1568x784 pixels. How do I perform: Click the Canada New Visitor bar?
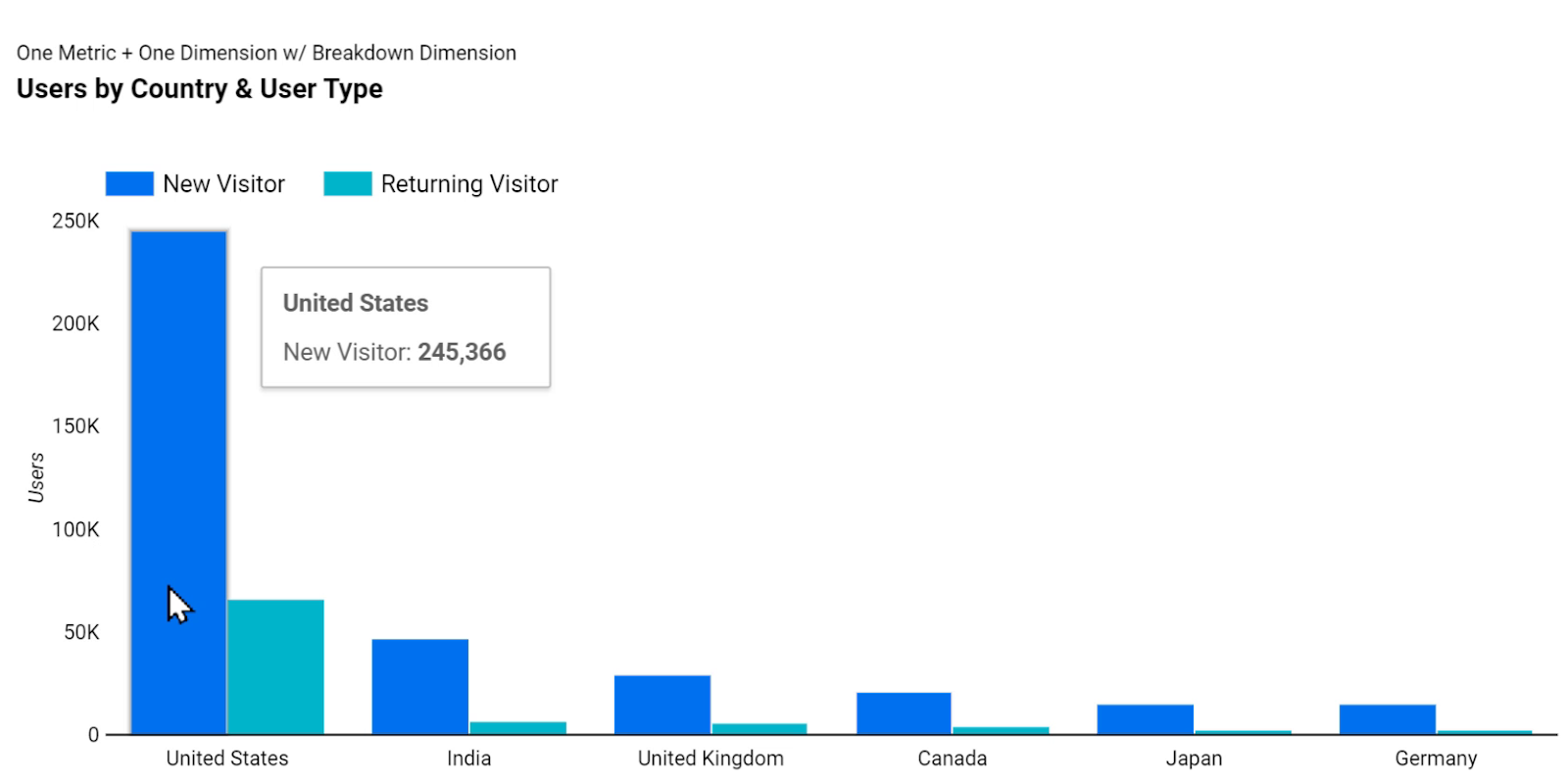pos(904,713)
